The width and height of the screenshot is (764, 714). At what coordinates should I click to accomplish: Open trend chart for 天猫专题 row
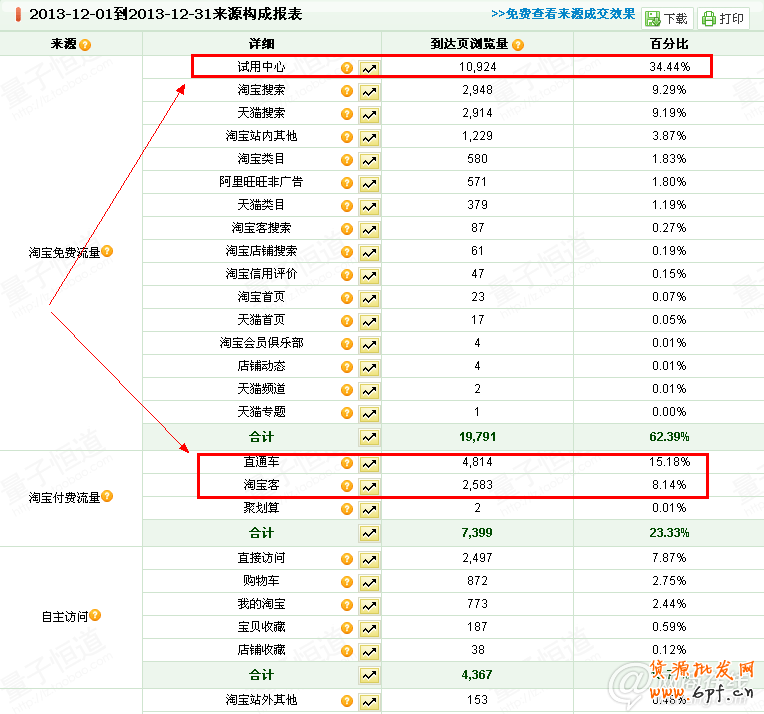369,414
